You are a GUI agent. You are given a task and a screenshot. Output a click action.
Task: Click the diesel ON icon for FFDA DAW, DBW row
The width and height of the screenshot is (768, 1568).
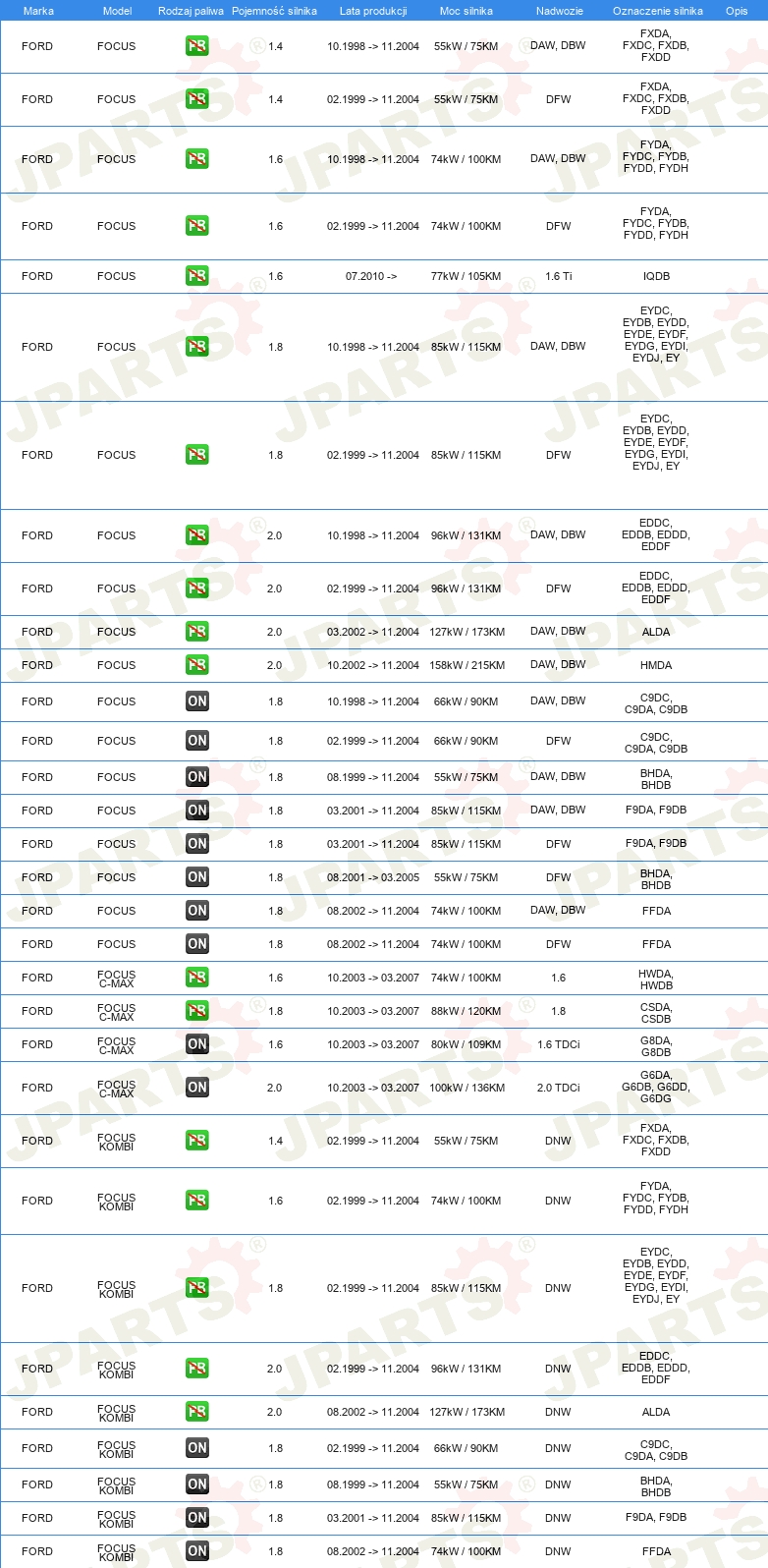(197, 911)
